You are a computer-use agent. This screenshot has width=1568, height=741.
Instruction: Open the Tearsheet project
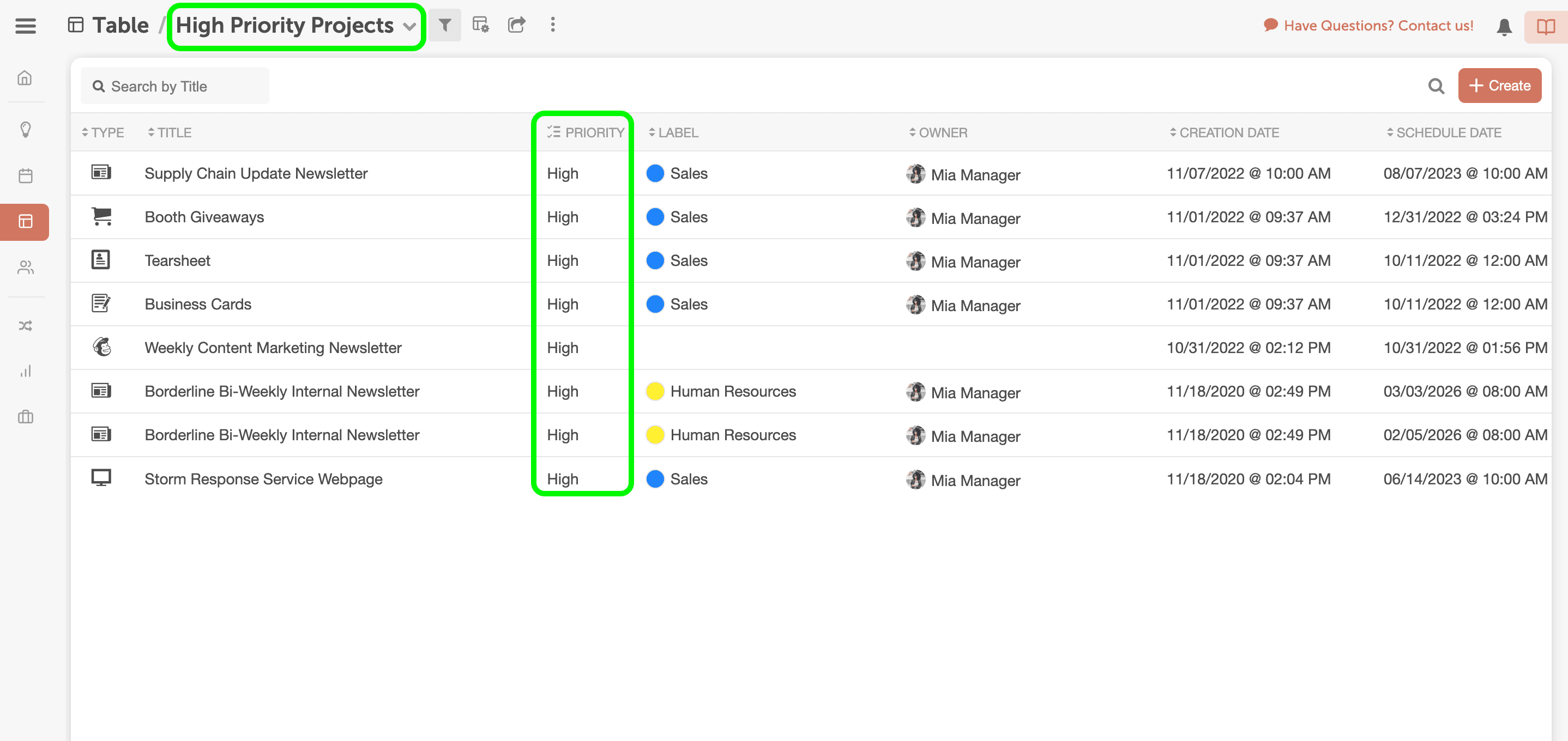click(x=177, y=260)
